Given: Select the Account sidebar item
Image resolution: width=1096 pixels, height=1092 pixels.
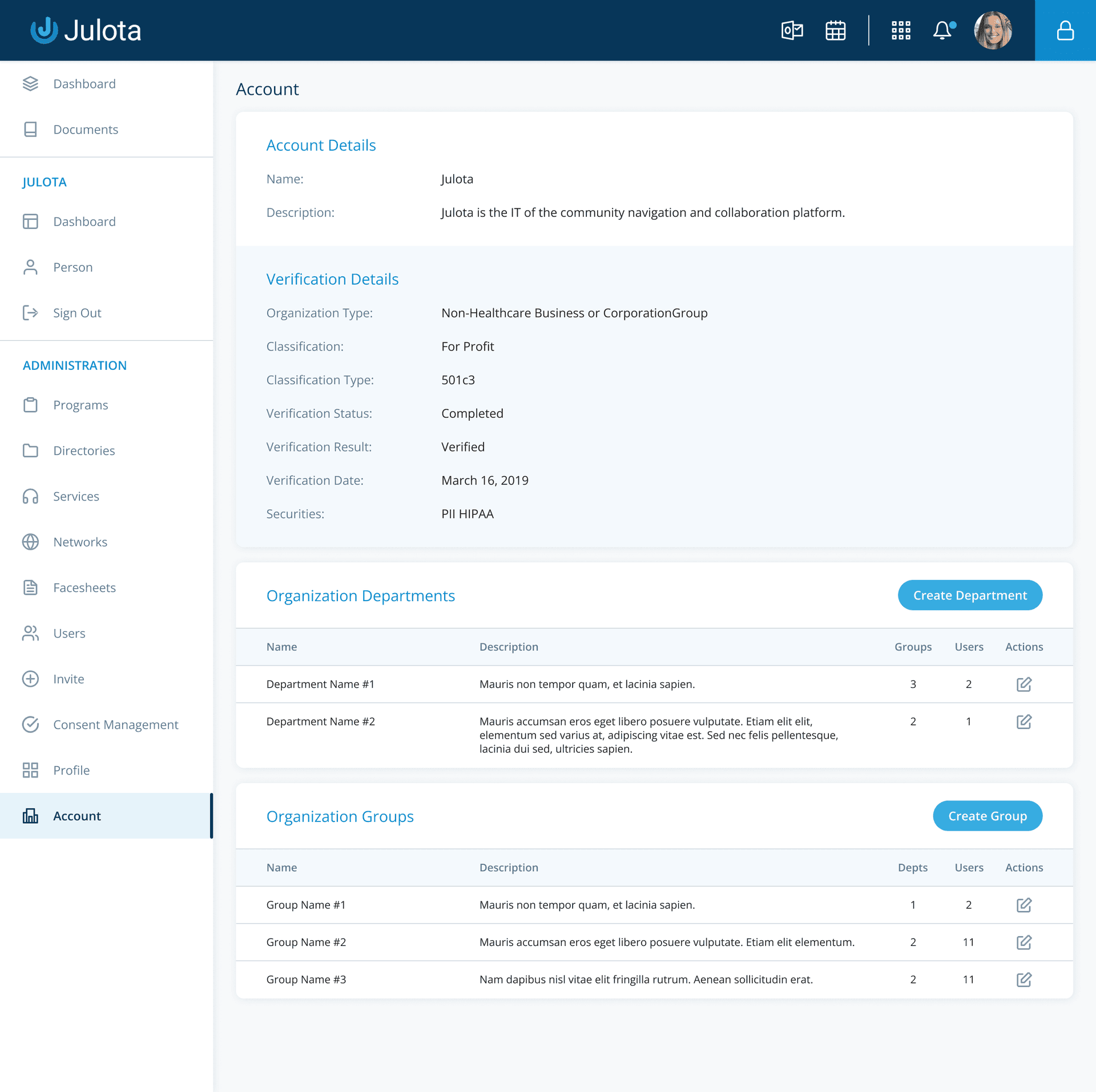Looking at the screenshot, I should pyautogui.click(x=106, y=816).
